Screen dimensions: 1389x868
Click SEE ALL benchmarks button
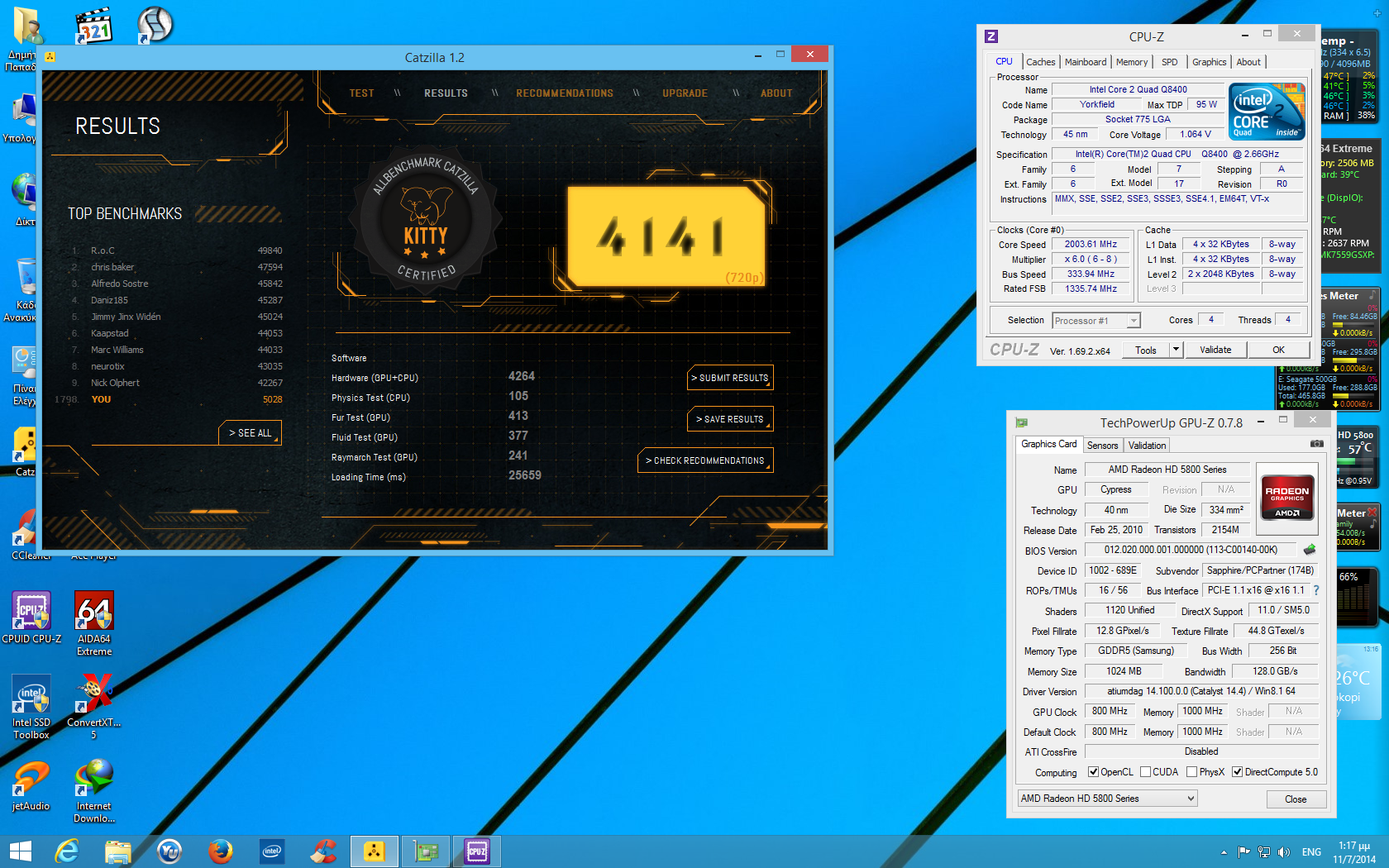(x=251, y=433)
